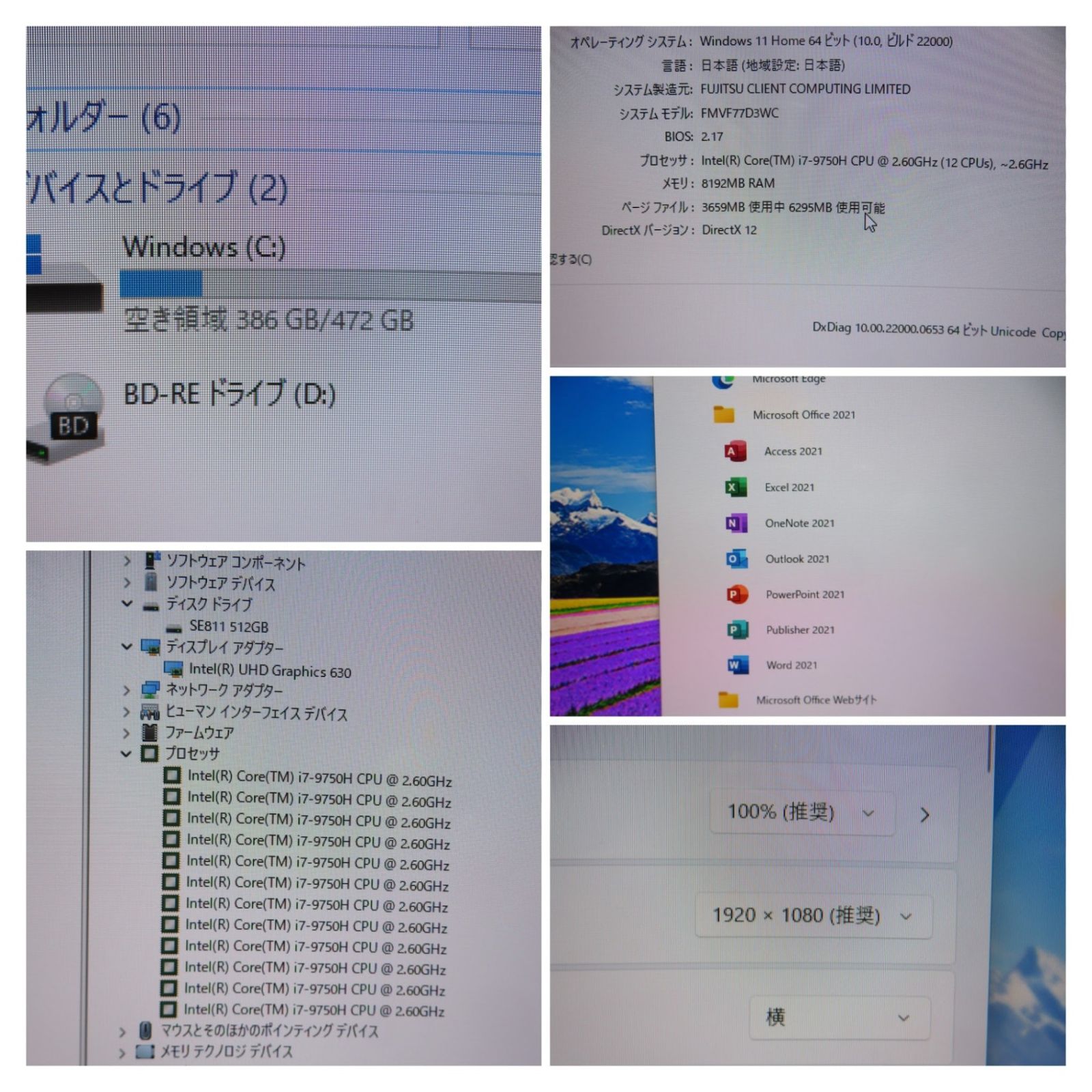Open PowerPoint 2021 icon
The height and width of the screenshot is (1092, 1092).
tap(737, 594)
